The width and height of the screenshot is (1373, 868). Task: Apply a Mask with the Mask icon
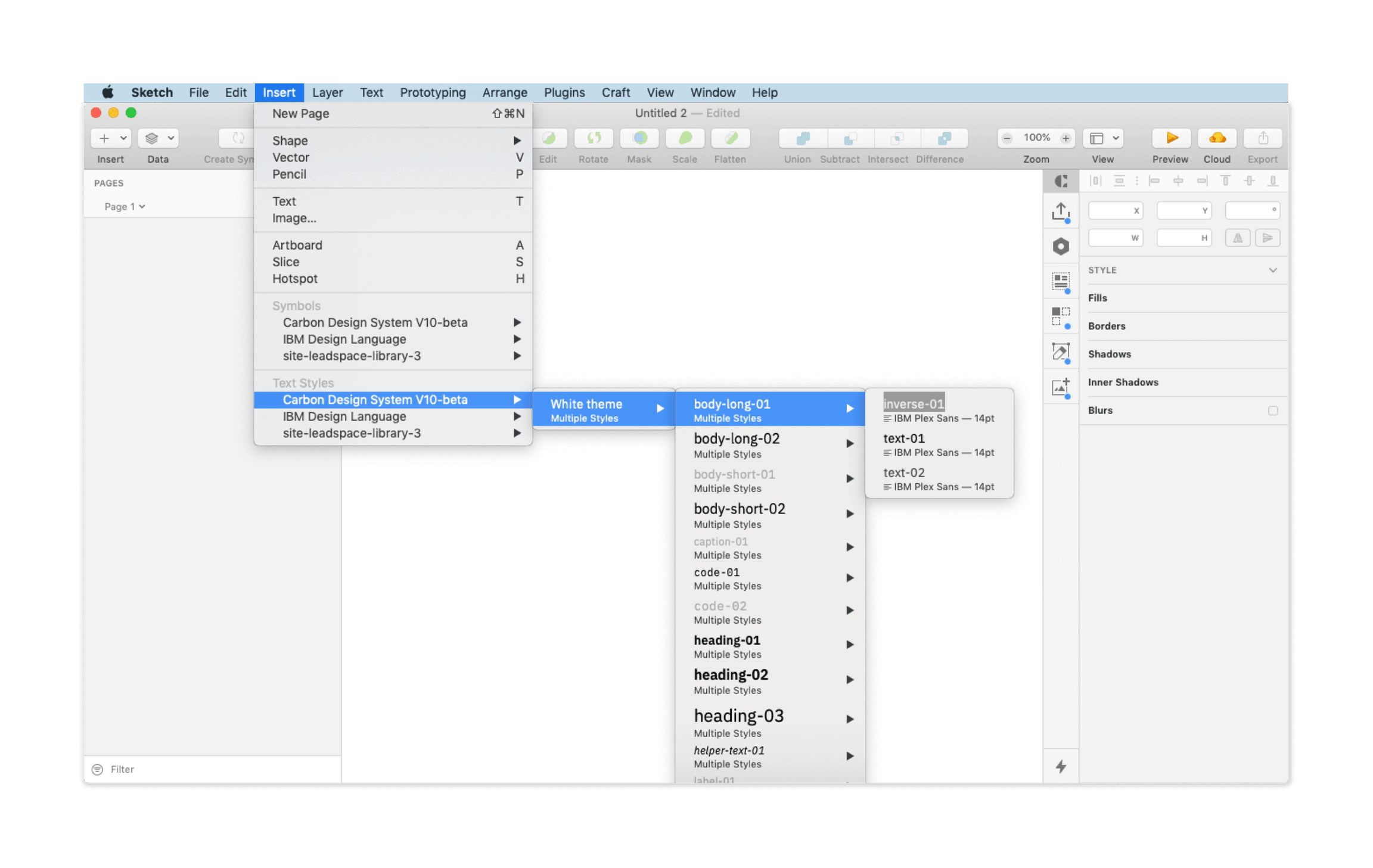click(x=639, y=138)
